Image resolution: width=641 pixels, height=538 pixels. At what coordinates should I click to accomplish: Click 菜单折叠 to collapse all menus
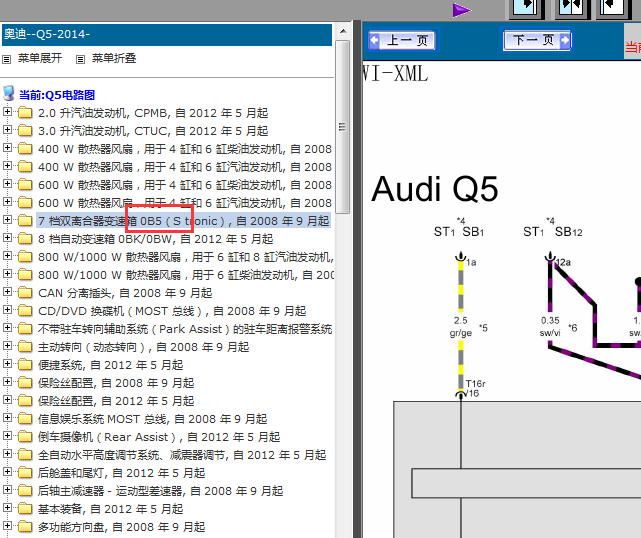(114, 58)
